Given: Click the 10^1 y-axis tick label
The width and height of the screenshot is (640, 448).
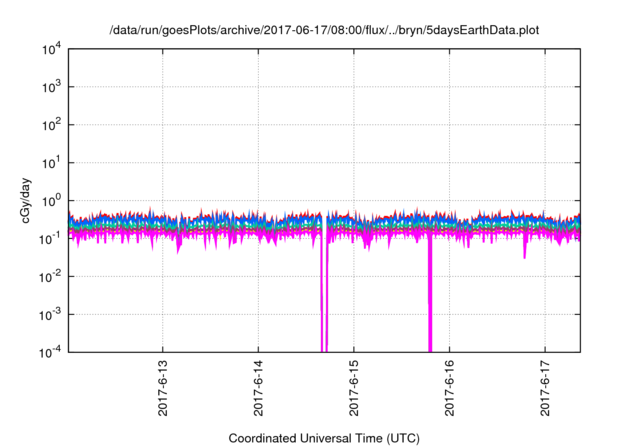Looking at the screenshot, I should pyautogui.click(x=51, y=163).
